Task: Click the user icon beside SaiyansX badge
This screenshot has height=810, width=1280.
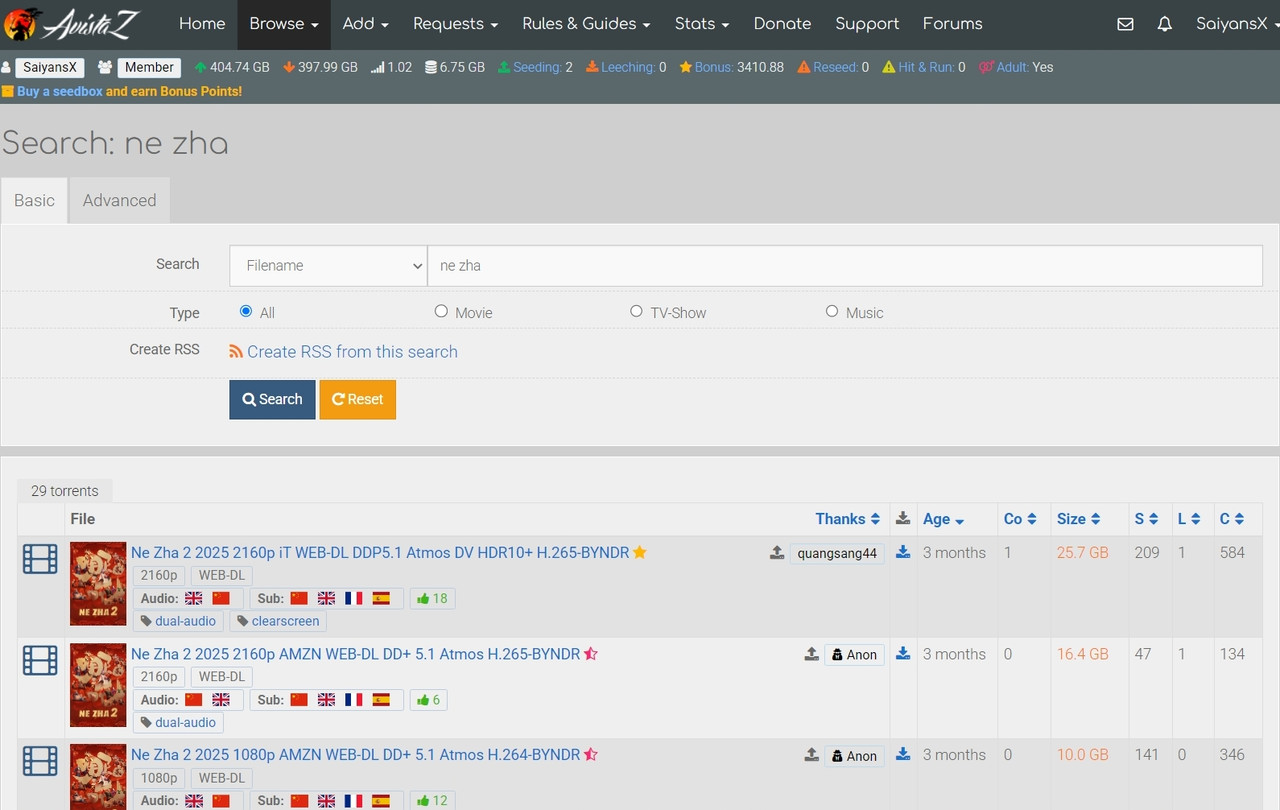Action: tap(6, 67)
